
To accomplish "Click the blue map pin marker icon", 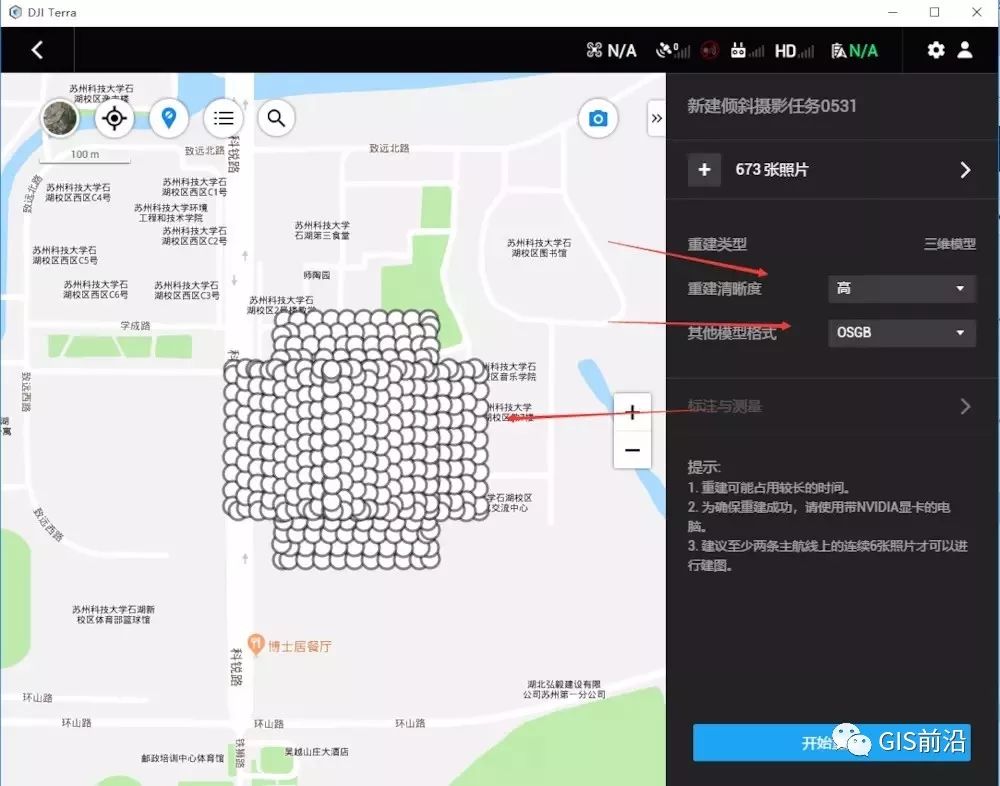I will pos(168,117).
